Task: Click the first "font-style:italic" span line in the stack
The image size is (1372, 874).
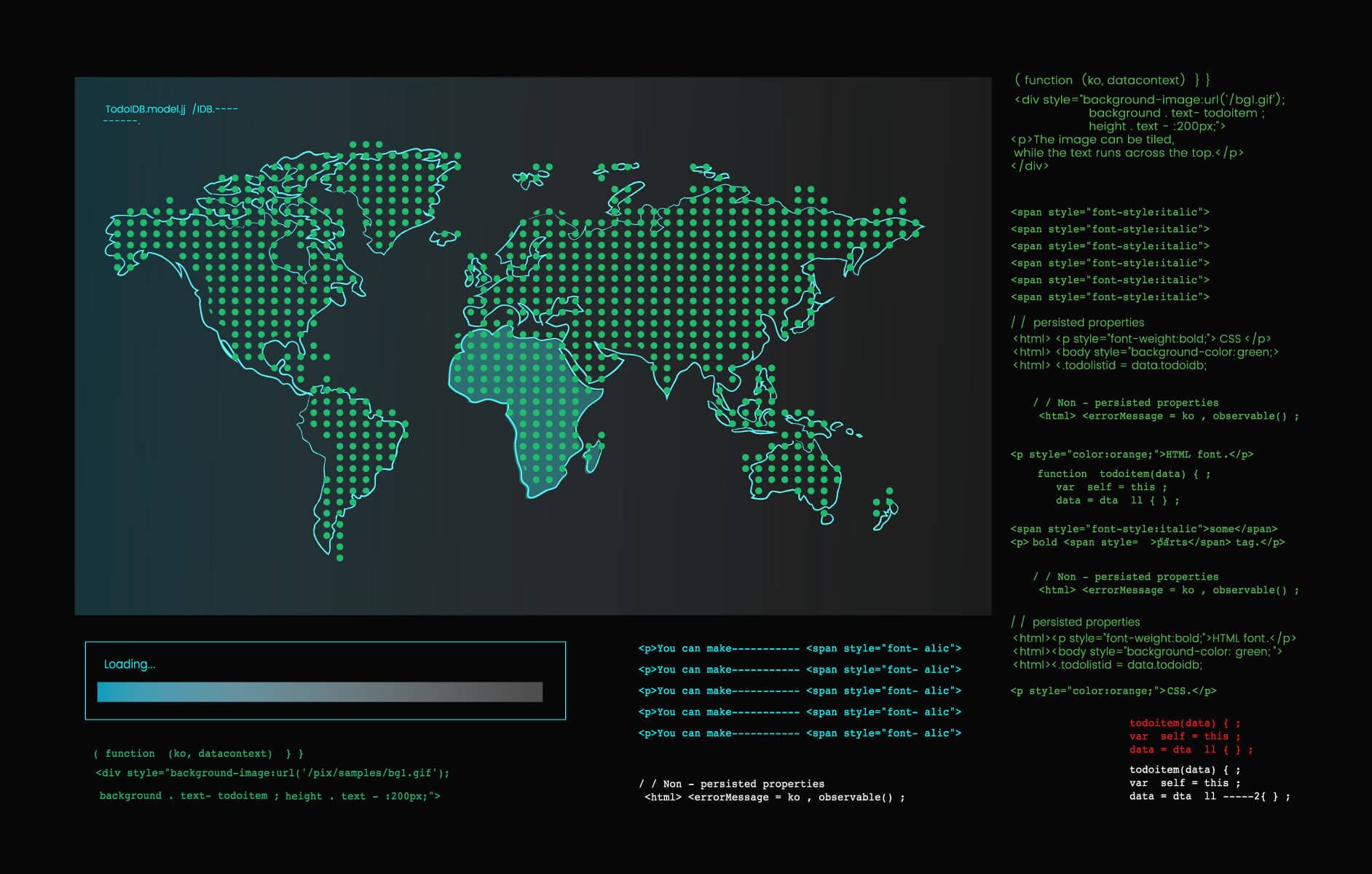Action: pyautogui.click(x=1109, y=213)
